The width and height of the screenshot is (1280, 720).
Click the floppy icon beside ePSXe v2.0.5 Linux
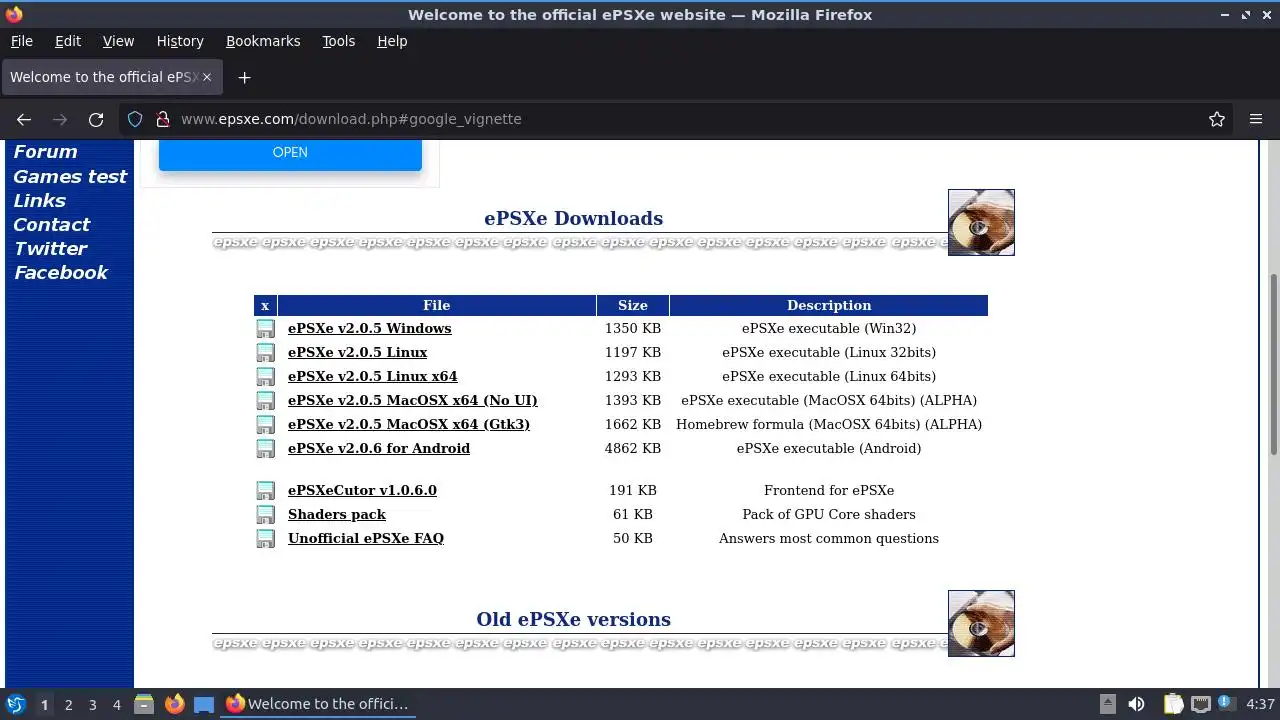[x=265, y=352]
